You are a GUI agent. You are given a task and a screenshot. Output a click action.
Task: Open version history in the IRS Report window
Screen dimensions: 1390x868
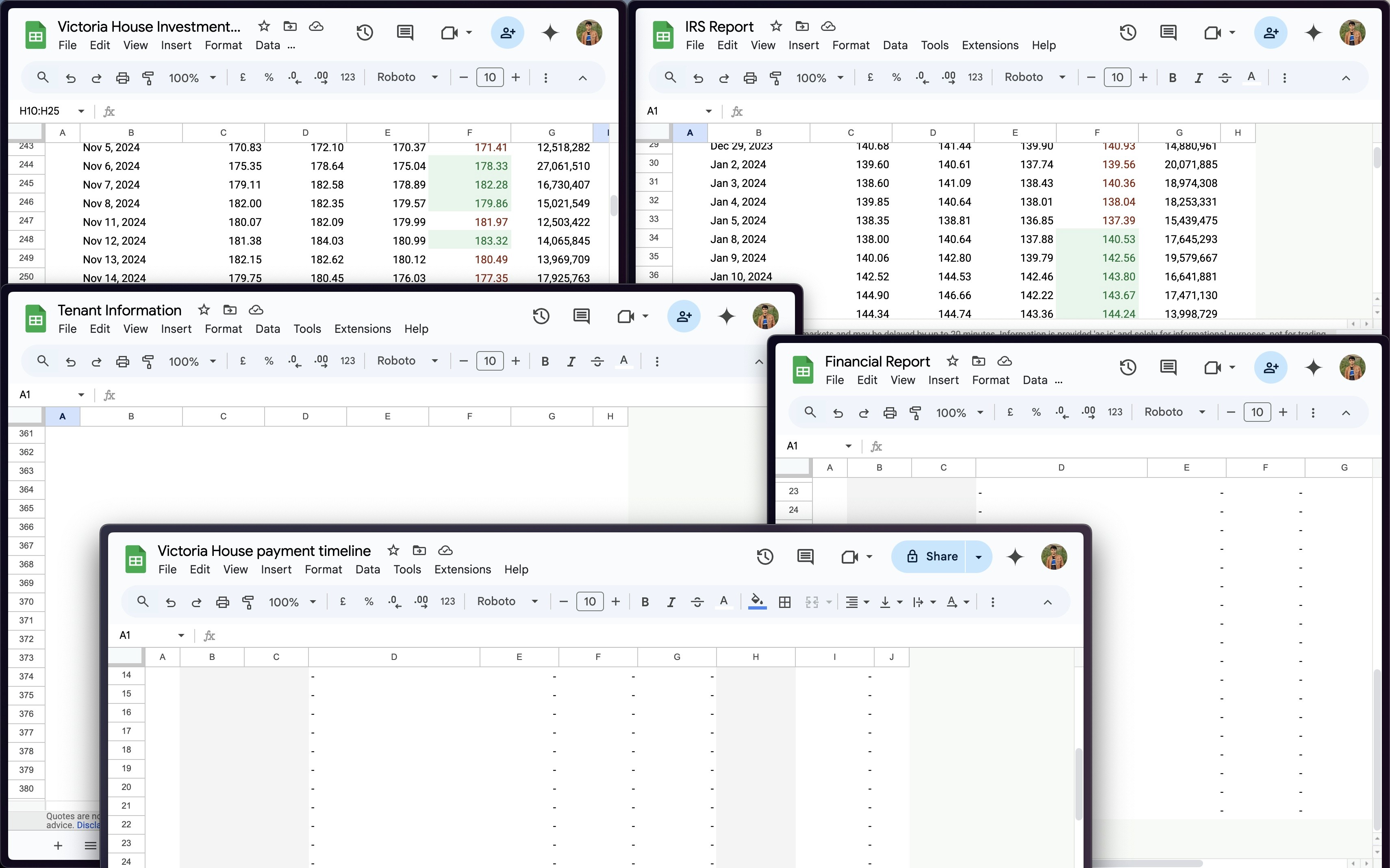(1127, 32)
